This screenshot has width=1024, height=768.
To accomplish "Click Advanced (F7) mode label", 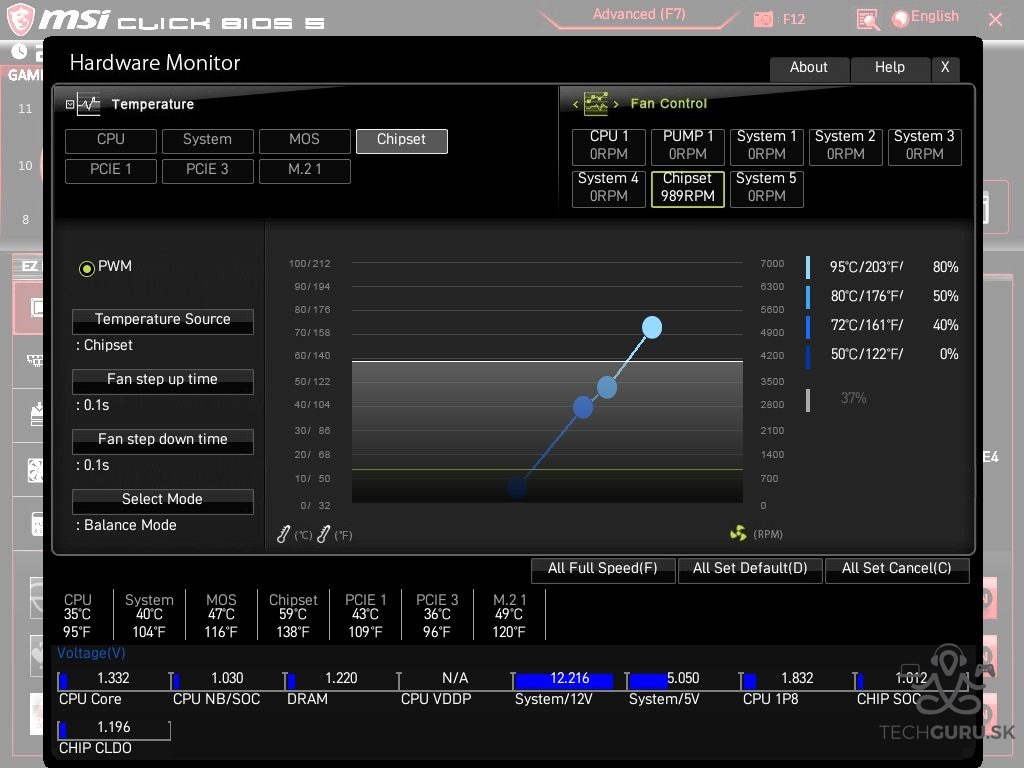I will 639,14.
